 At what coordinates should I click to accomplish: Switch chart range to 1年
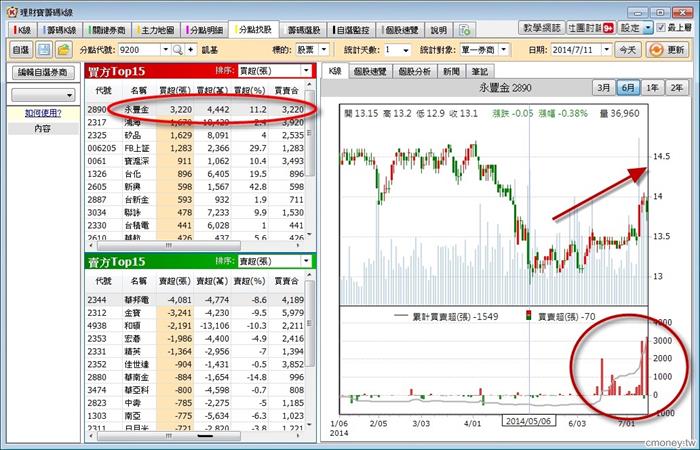click(652, 87)
